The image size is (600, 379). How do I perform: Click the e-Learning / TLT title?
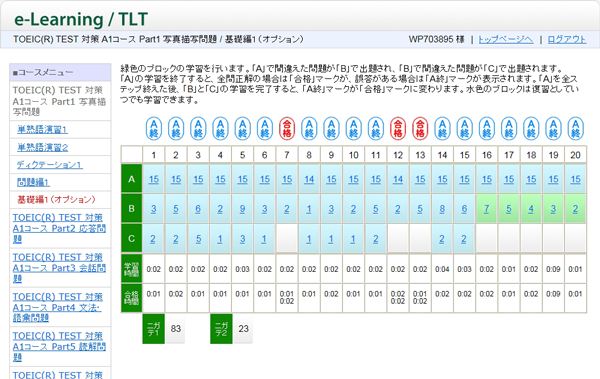point(81,19)
